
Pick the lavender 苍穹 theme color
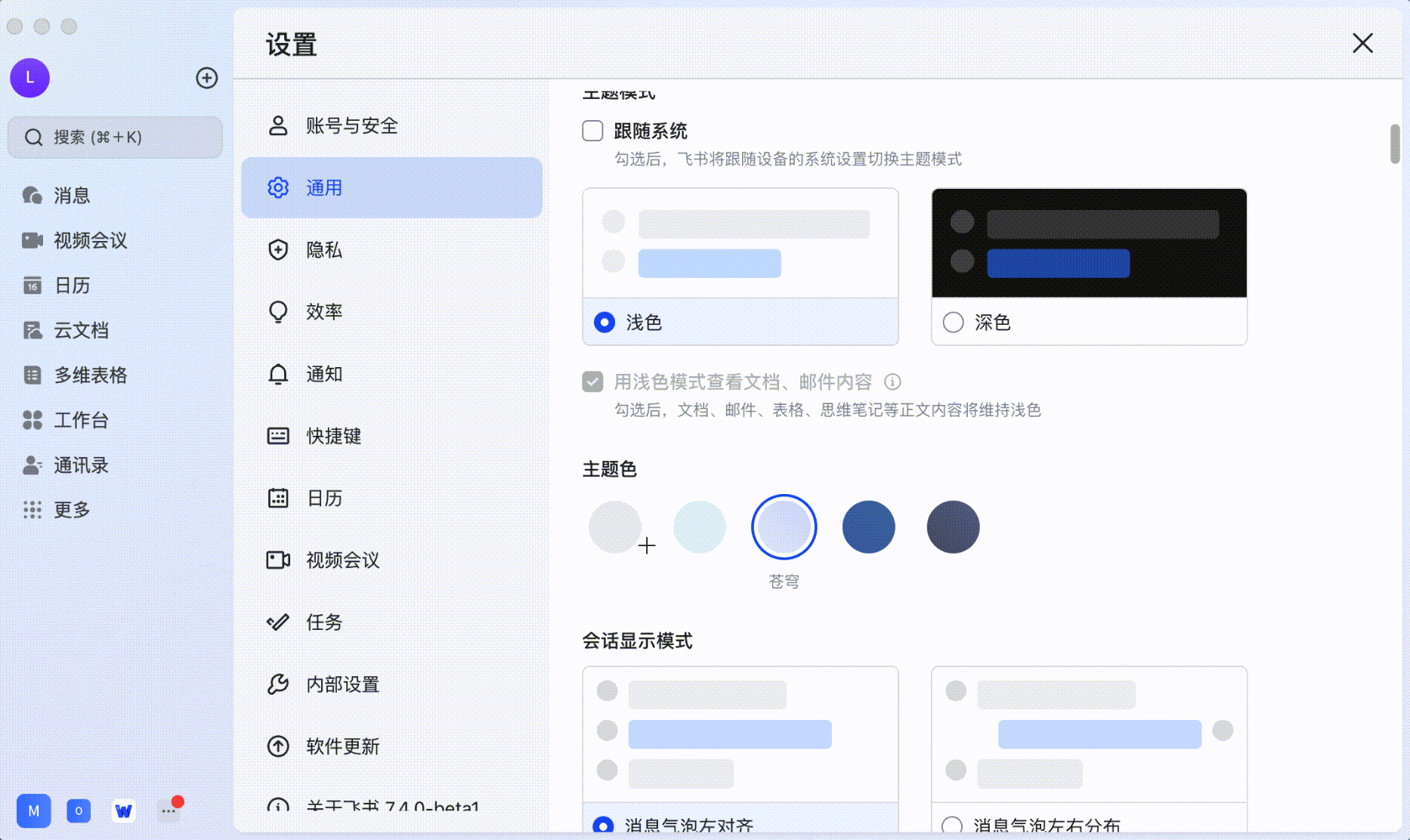coord(784,527)
